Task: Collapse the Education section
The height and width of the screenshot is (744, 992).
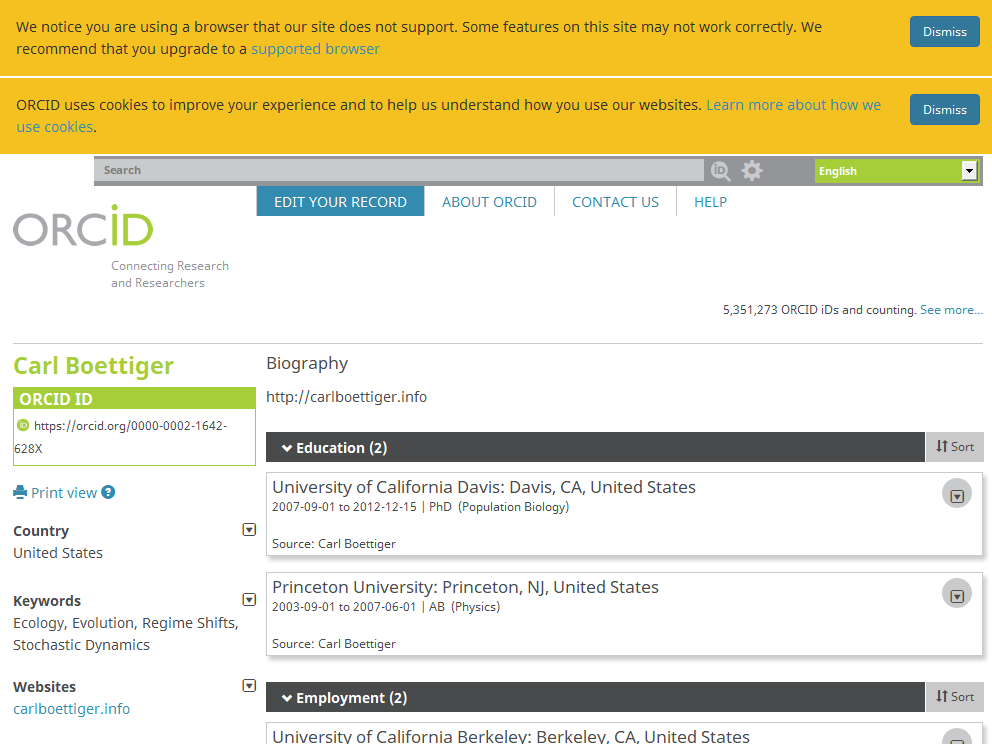Action: pyautogui.click(x=288, y=447)
